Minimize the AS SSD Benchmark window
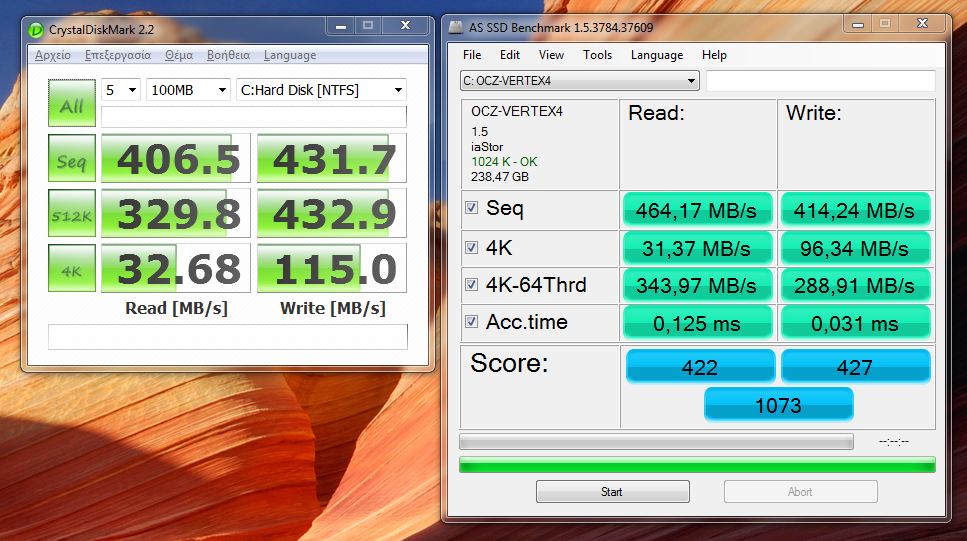Image resolution: width=967 pixels, height=541 pixels. 857,24
